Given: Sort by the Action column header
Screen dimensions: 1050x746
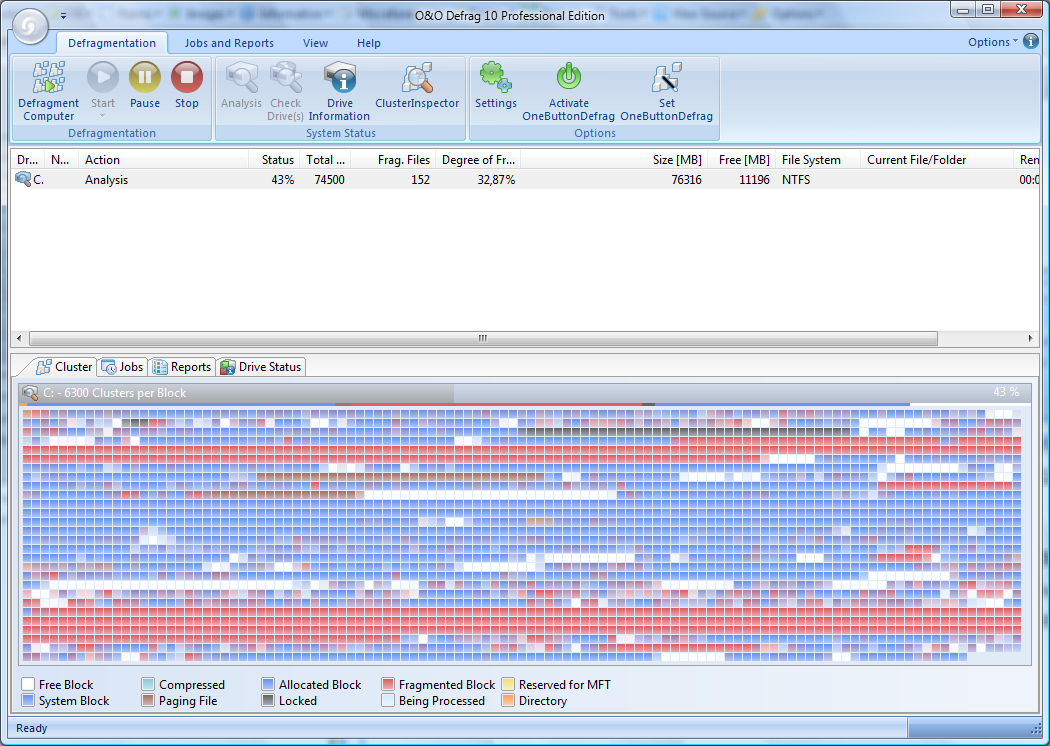Looking at the screenshot, I should [163, 159].
